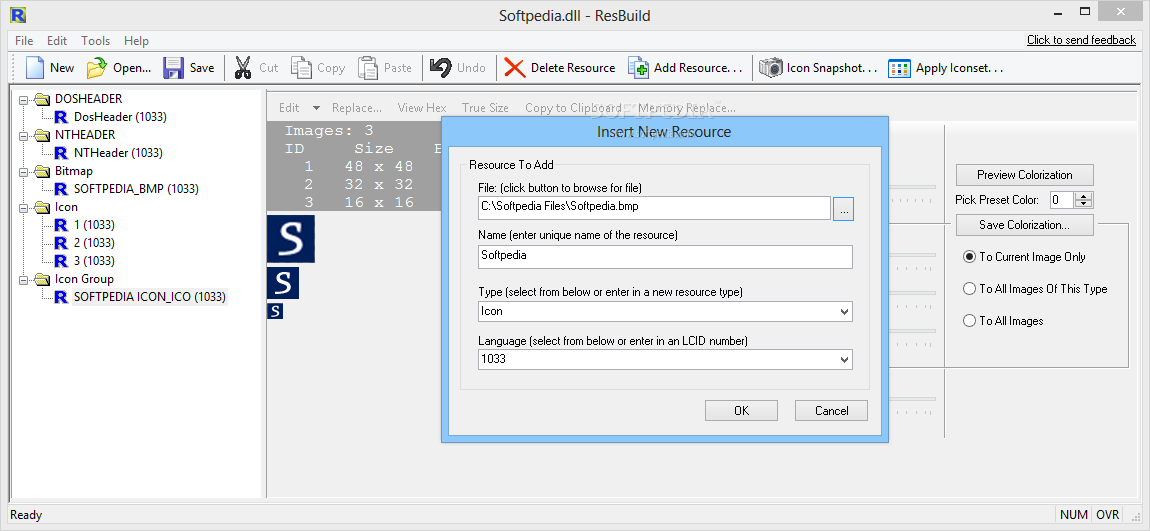This screenshot has height=531, width=1150.
Task: Click the File path input field
Action: 654,207
